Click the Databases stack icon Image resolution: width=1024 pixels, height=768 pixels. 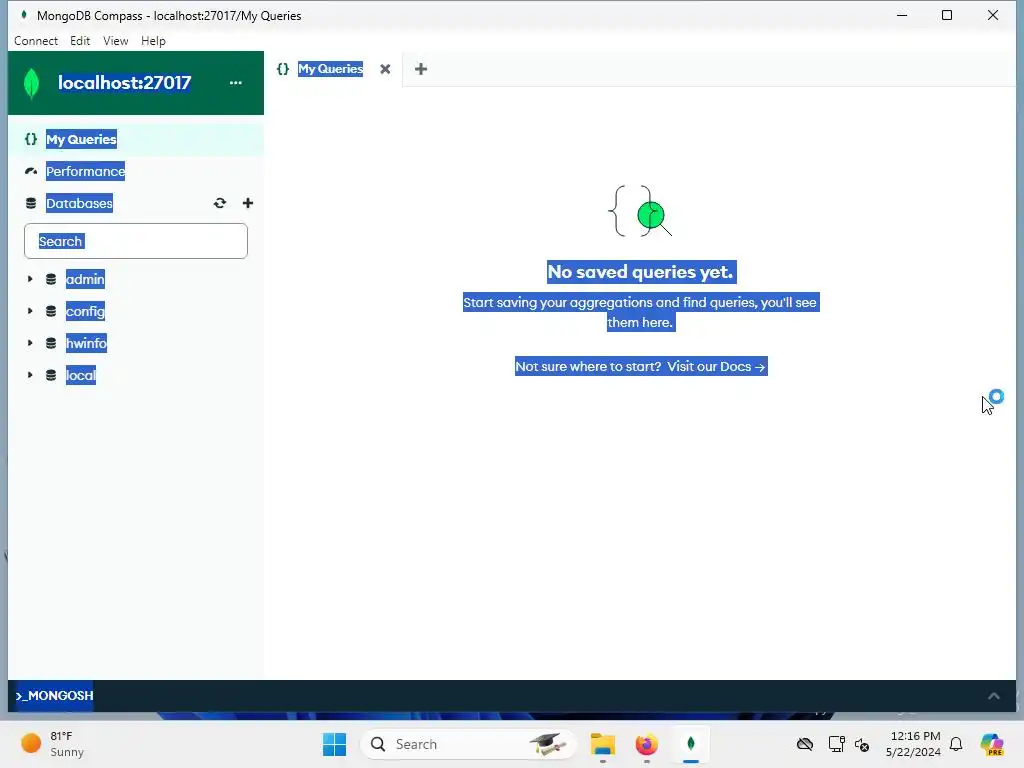click(31, 203)
